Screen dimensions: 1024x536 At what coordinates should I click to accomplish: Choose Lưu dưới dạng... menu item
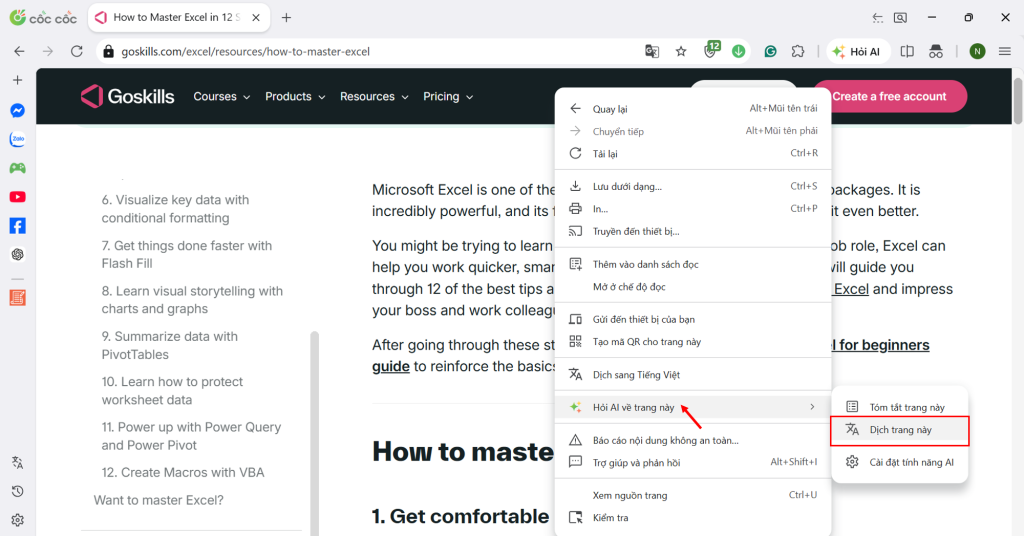pos(693,187)
